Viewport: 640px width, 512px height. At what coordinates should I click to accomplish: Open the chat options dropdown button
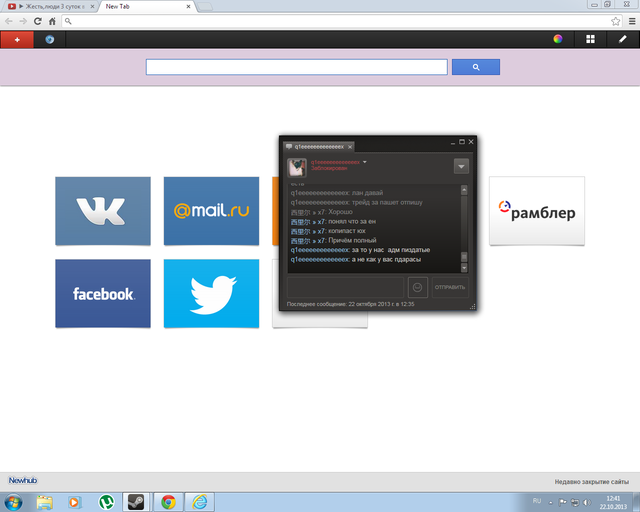461,167
